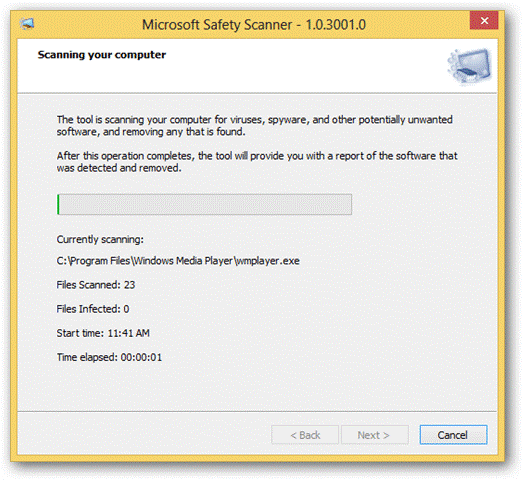The height and width of the screenshot is (480, 523).
Task: Click the disabled Back button
Action: click(305, 435)
